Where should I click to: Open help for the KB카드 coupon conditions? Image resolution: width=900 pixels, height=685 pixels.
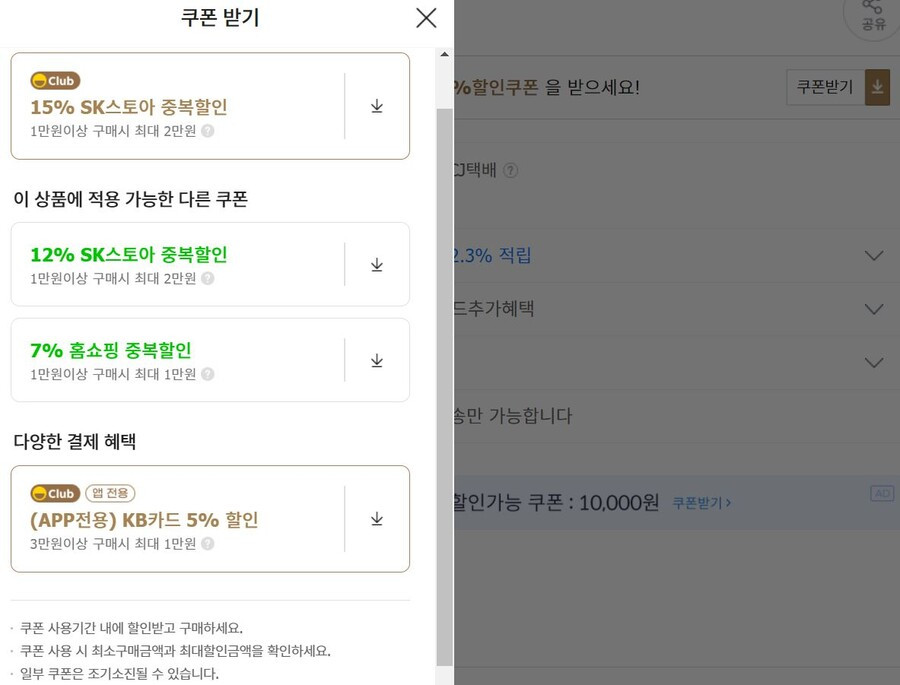coord(208,544)
